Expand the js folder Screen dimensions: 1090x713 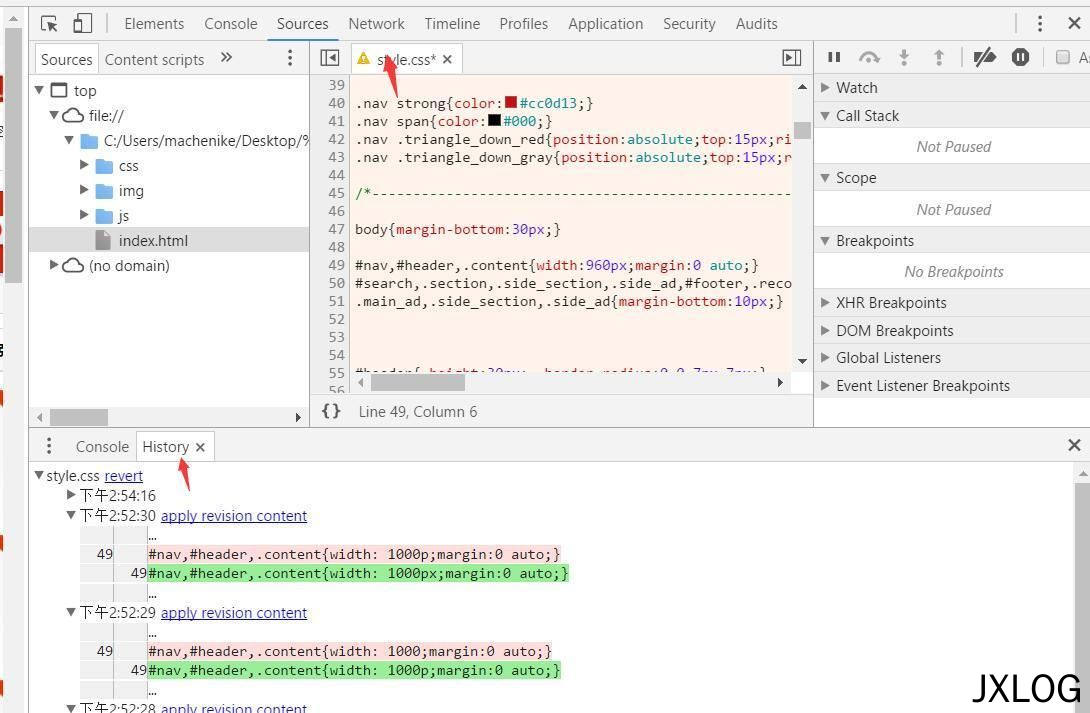point(84,215)
